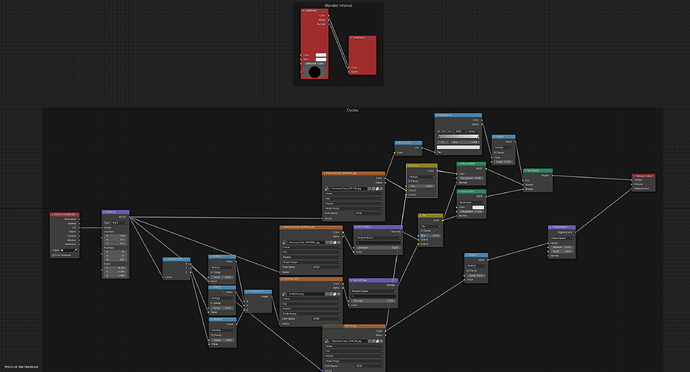Click Midlevel field on Displacement node
Image resolution: width=690 pixels, height=372 pixels.
pyautogui.click(x=562, y=247)
